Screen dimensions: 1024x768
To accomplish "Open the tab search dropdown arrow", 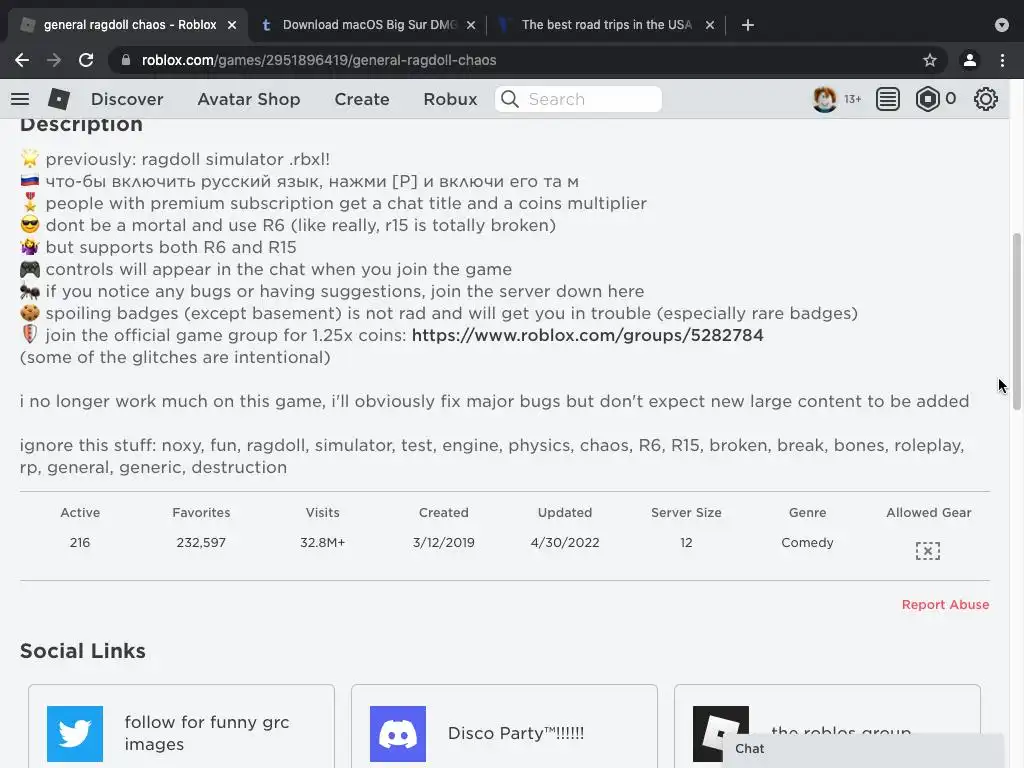I will point(1002,25).
